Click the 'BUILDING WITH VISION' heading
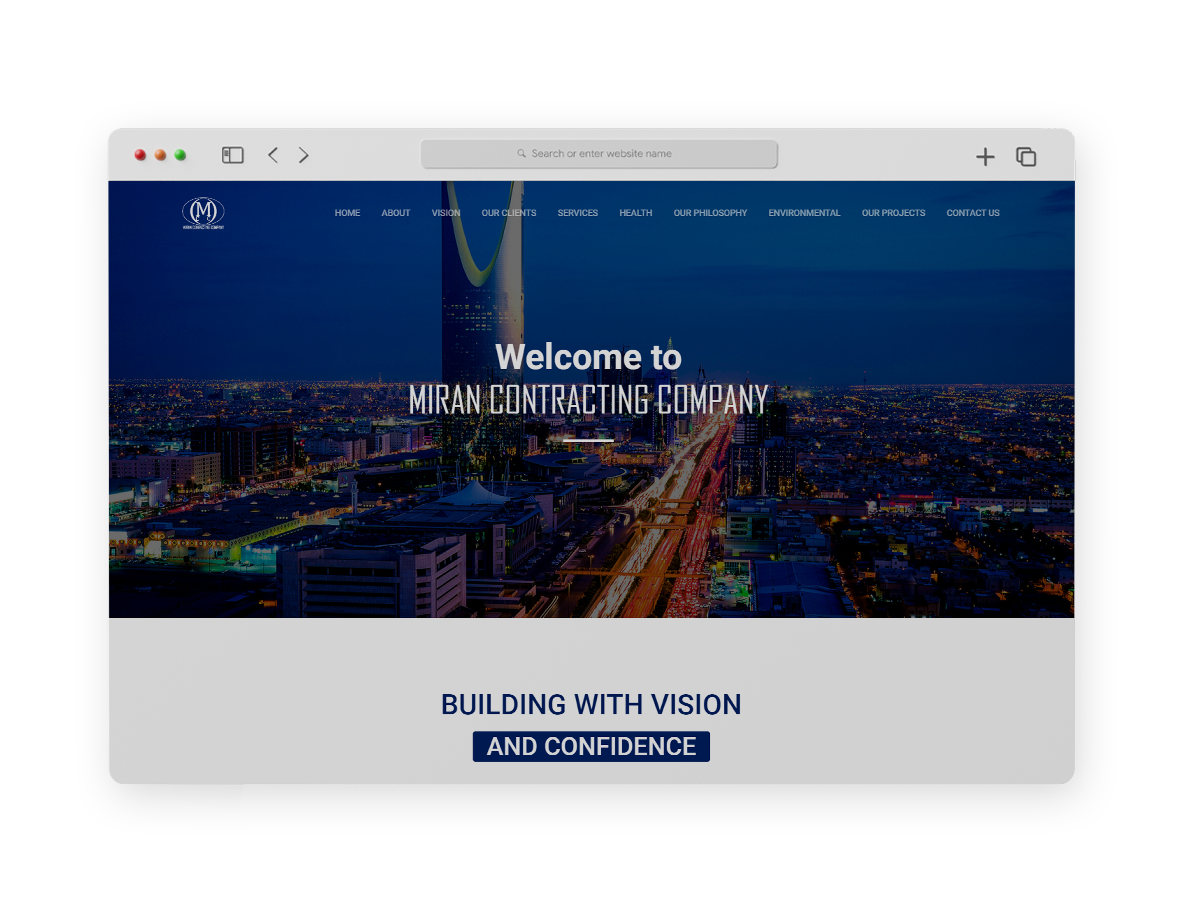Image resolution: width=1200 pixels, height=900 pixels. click(591, 705)
